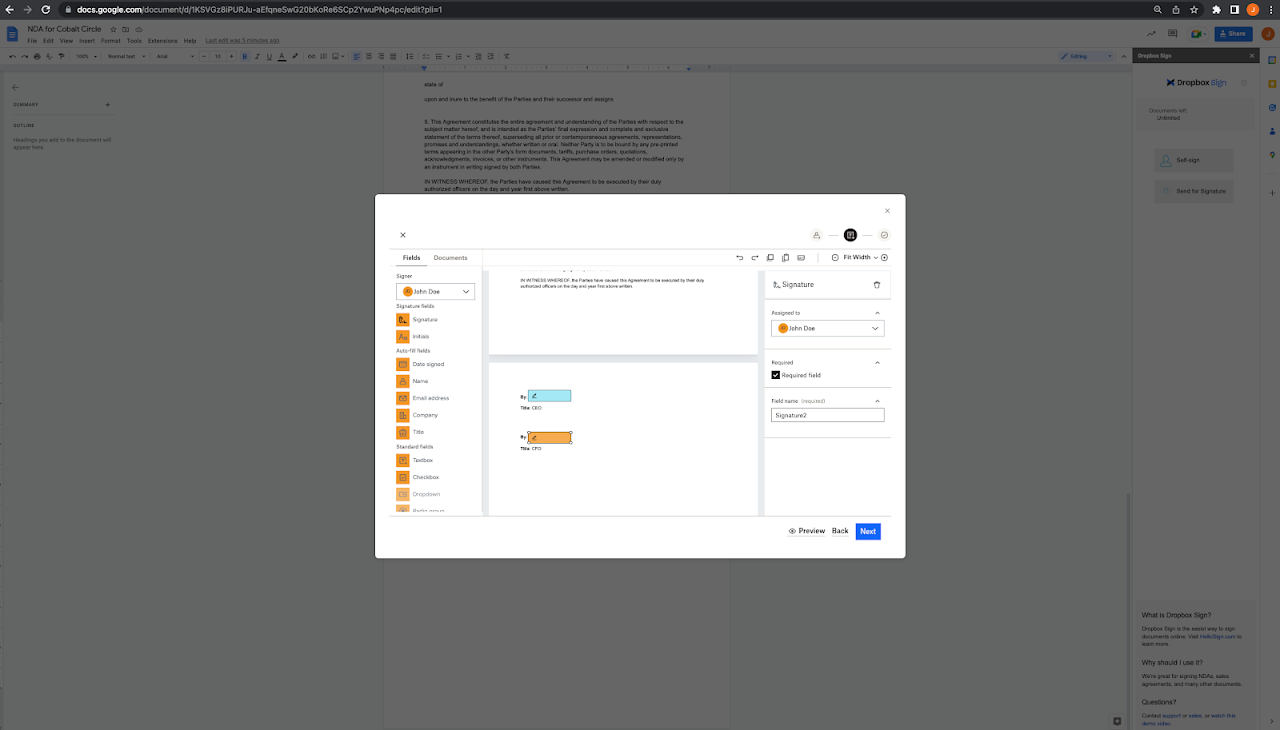Select the Textbox standard field
1280x730 pixels.
(424, 460)
